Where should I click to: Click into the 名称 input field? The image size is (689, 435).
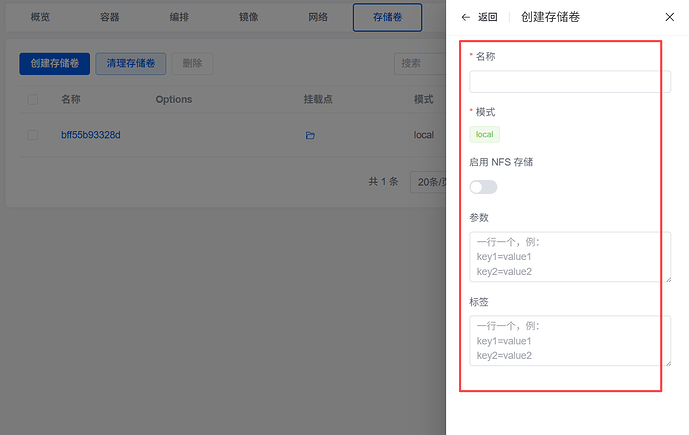coord(570,82)
